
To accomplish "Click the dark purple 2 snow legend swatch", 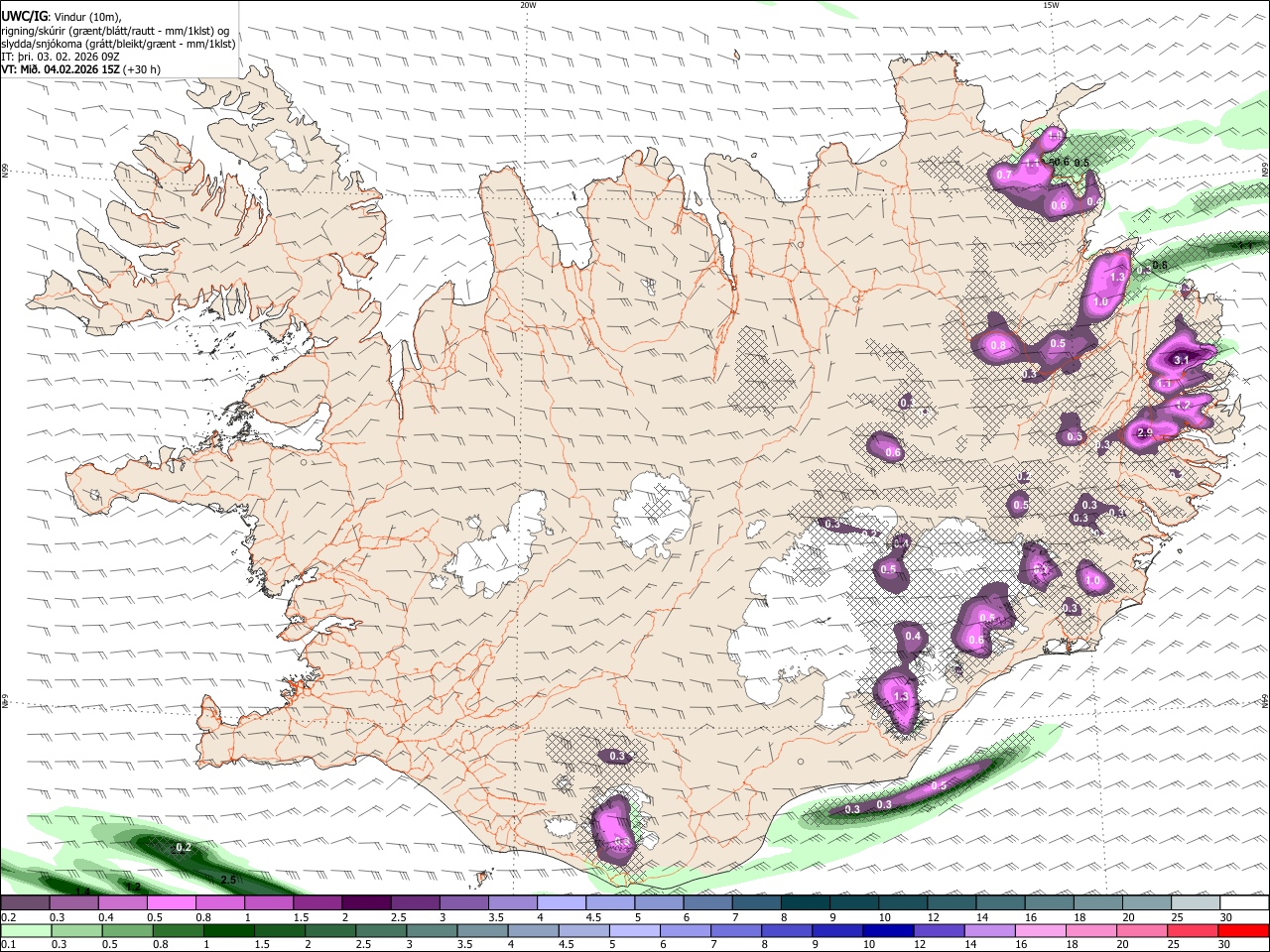I will 366,903.
